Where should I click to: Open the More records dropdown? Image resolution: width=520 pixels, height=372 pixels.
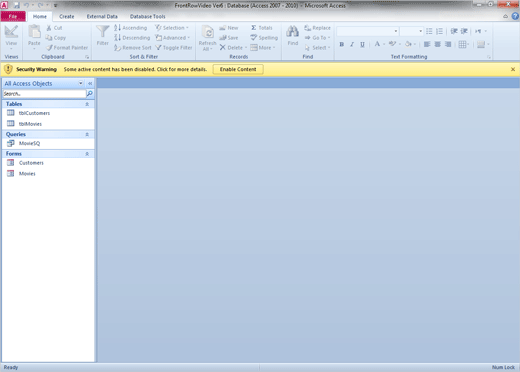pyautogui.click(x=263, y=48)
